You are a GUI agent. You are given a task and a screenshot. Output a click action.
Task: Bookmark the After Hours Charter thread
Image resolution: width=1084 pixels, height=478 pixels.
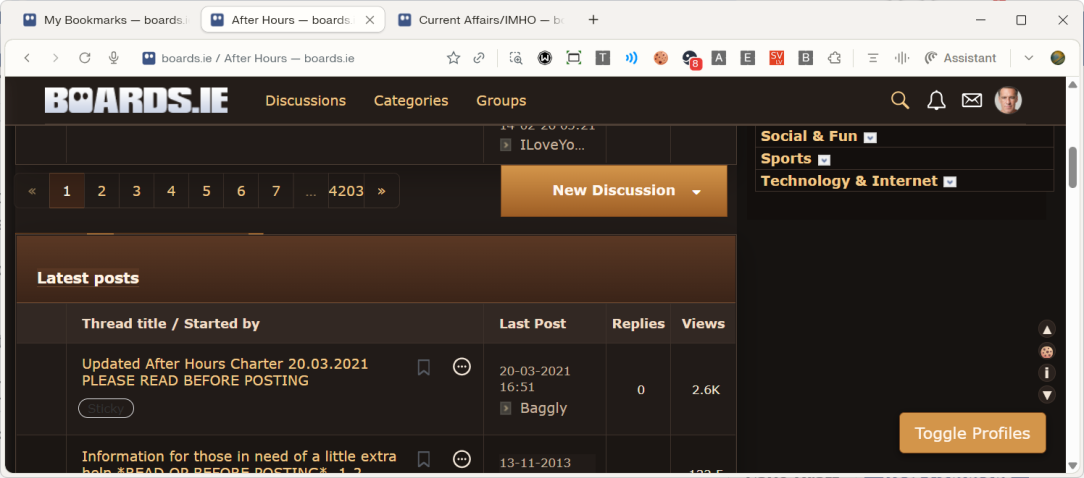click(424, 367)
